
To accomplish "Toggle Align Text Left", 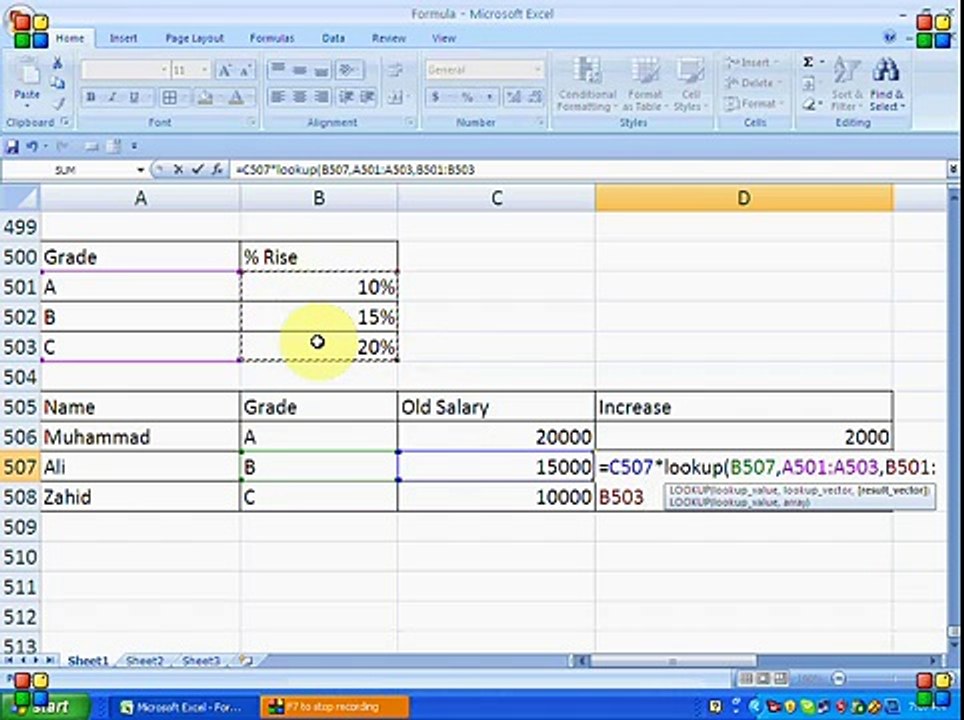I will 278,97.
